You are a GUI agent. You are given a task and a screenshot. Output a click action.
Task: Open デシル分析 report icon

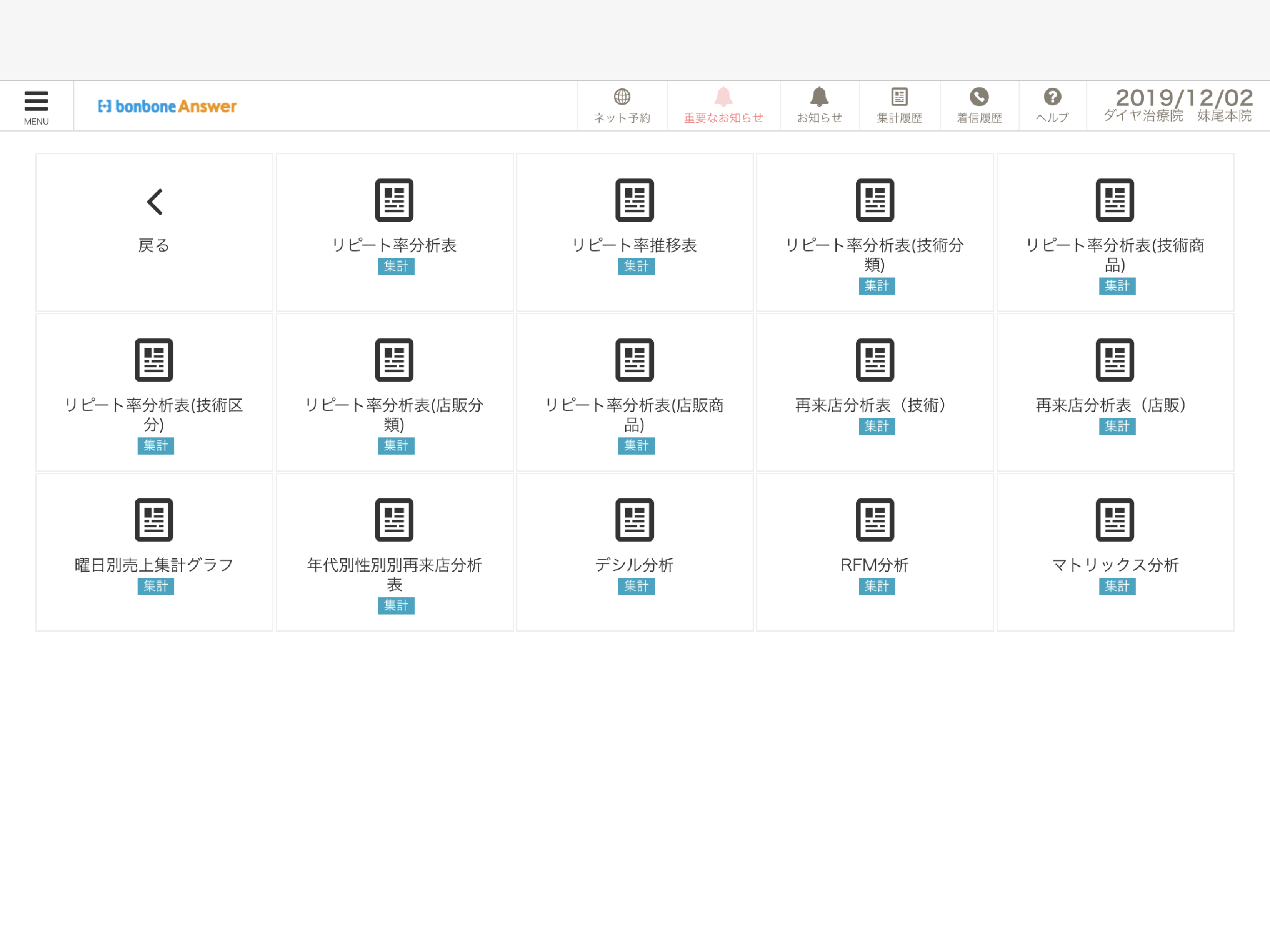click(x=635, y=520)
